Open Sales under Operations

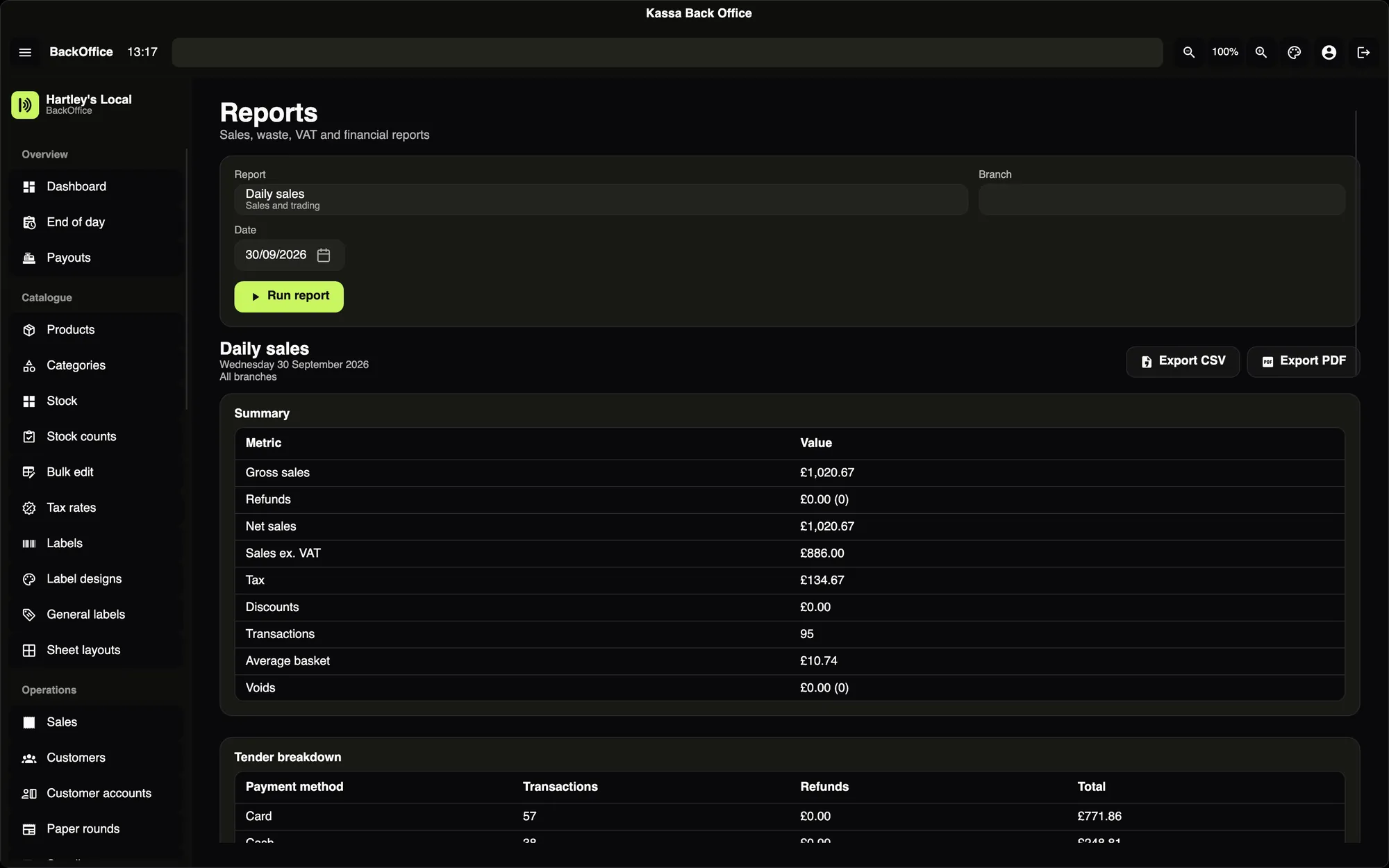coord(97,722)
